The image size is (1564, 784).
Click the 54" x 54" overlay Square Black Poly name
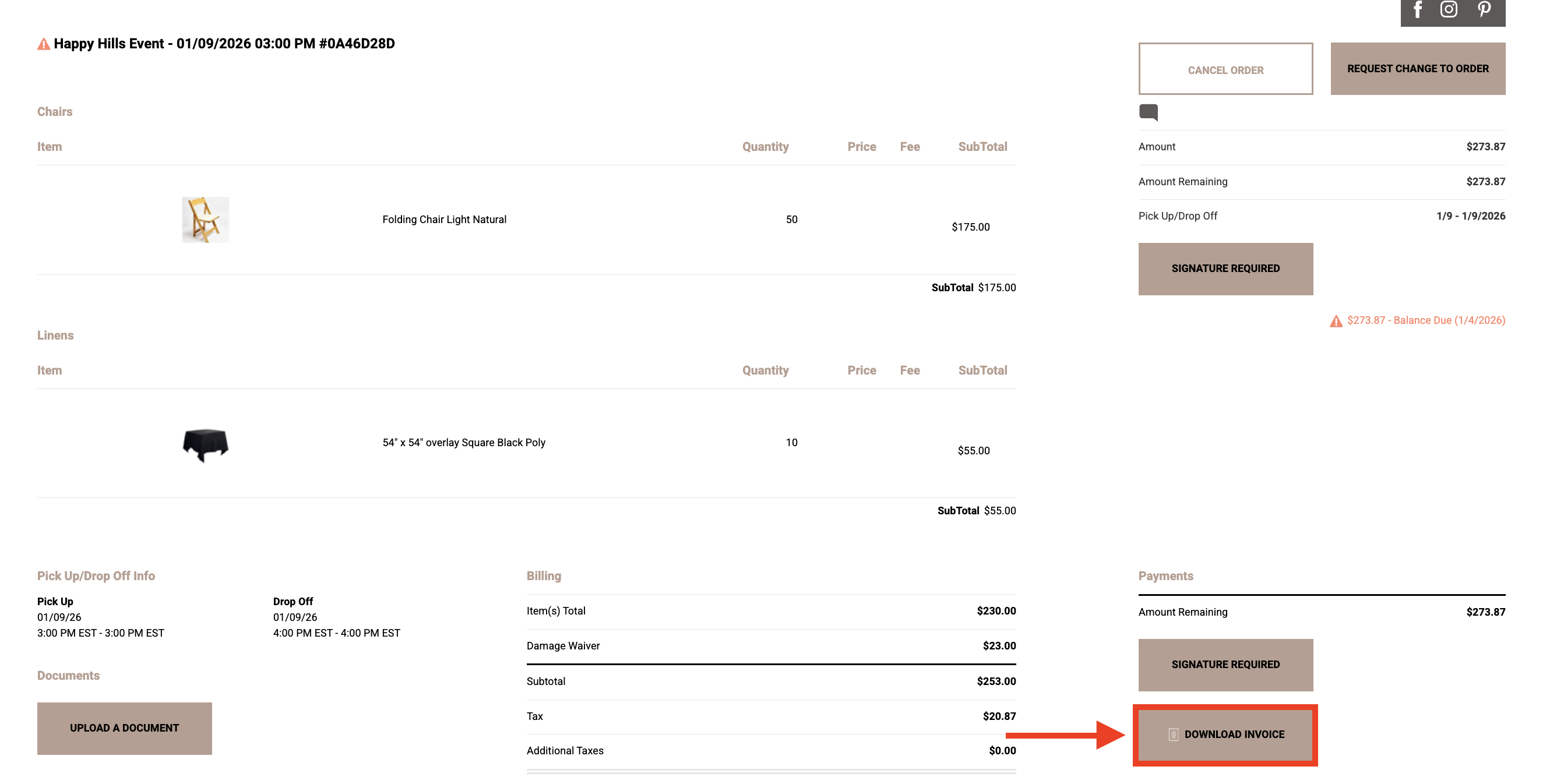pyautogui.click(x=464, y=443)
